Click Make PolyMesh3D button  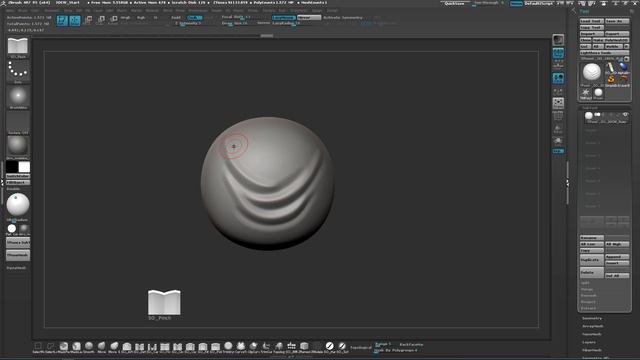tap(611, 40)
